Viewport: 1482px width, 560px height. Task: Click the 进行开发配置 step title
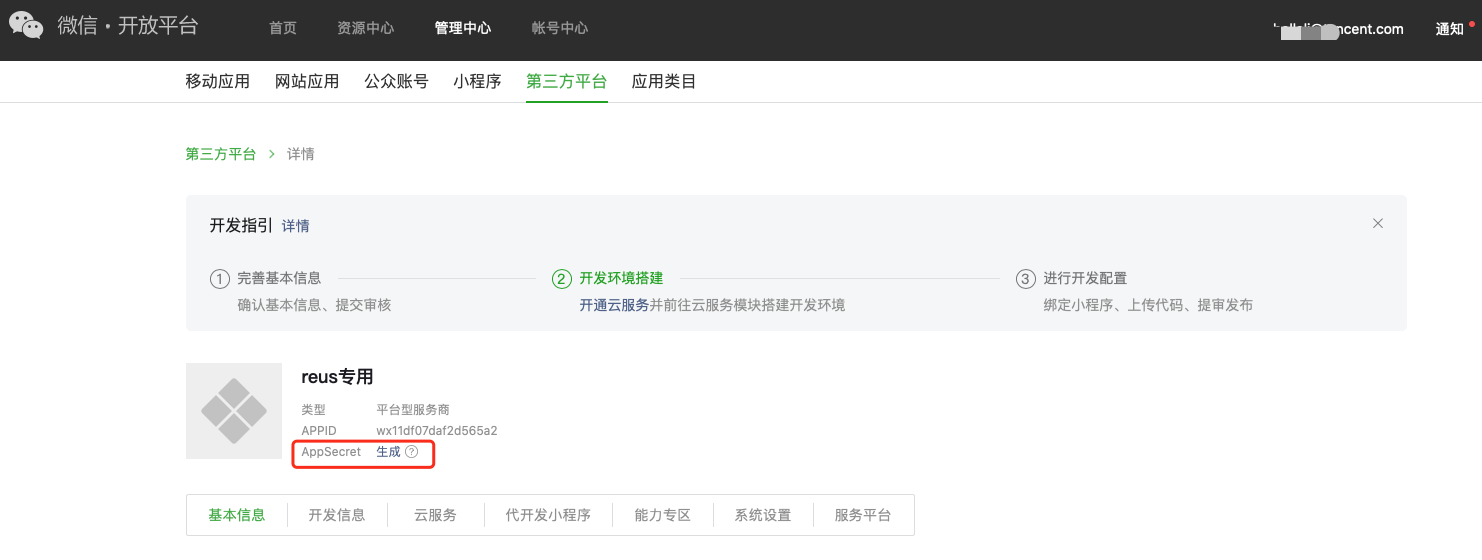(1085, 278)
